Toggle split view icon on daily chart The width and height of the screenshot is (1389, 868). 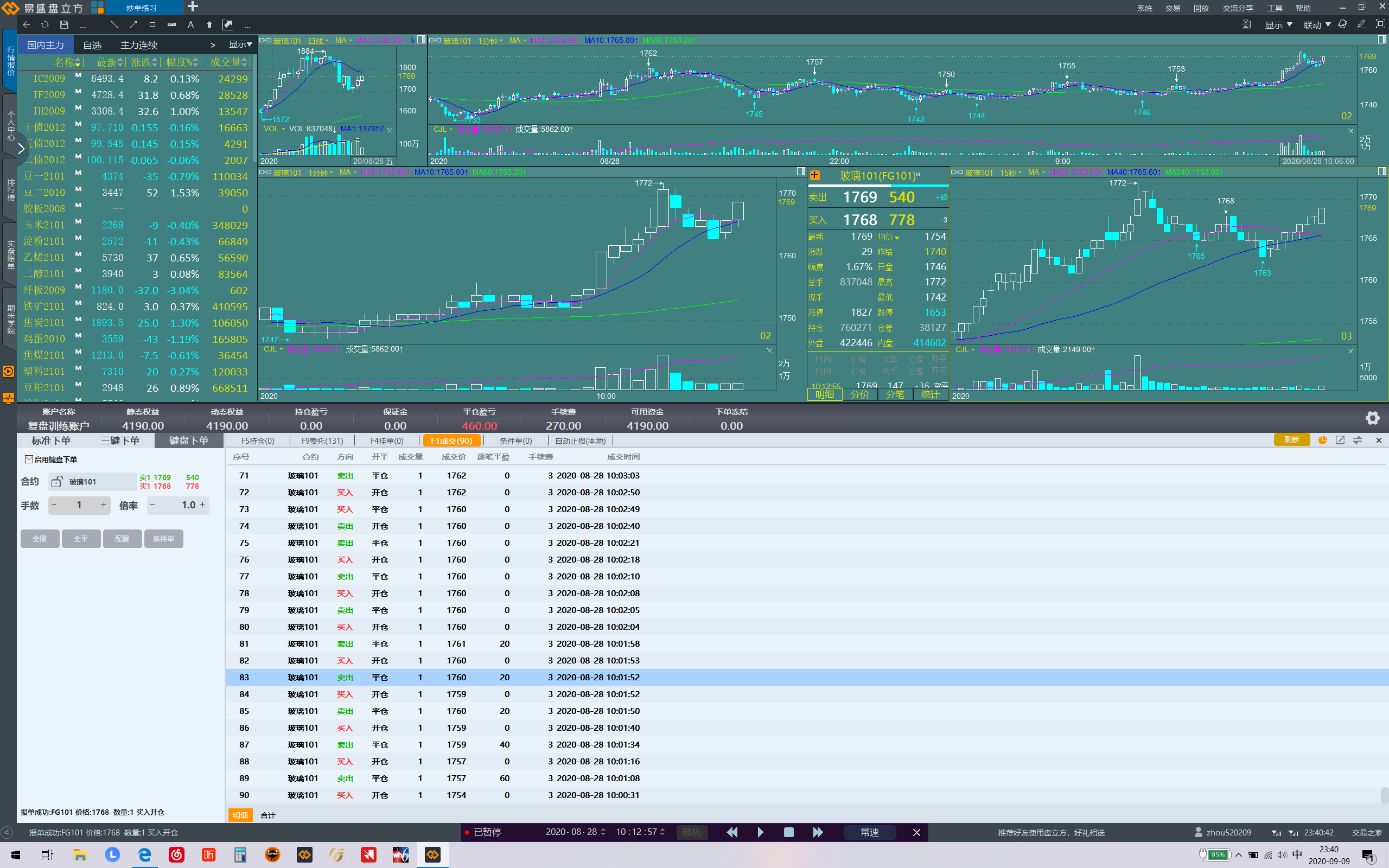pyautogui.click(x=421, y=40)
